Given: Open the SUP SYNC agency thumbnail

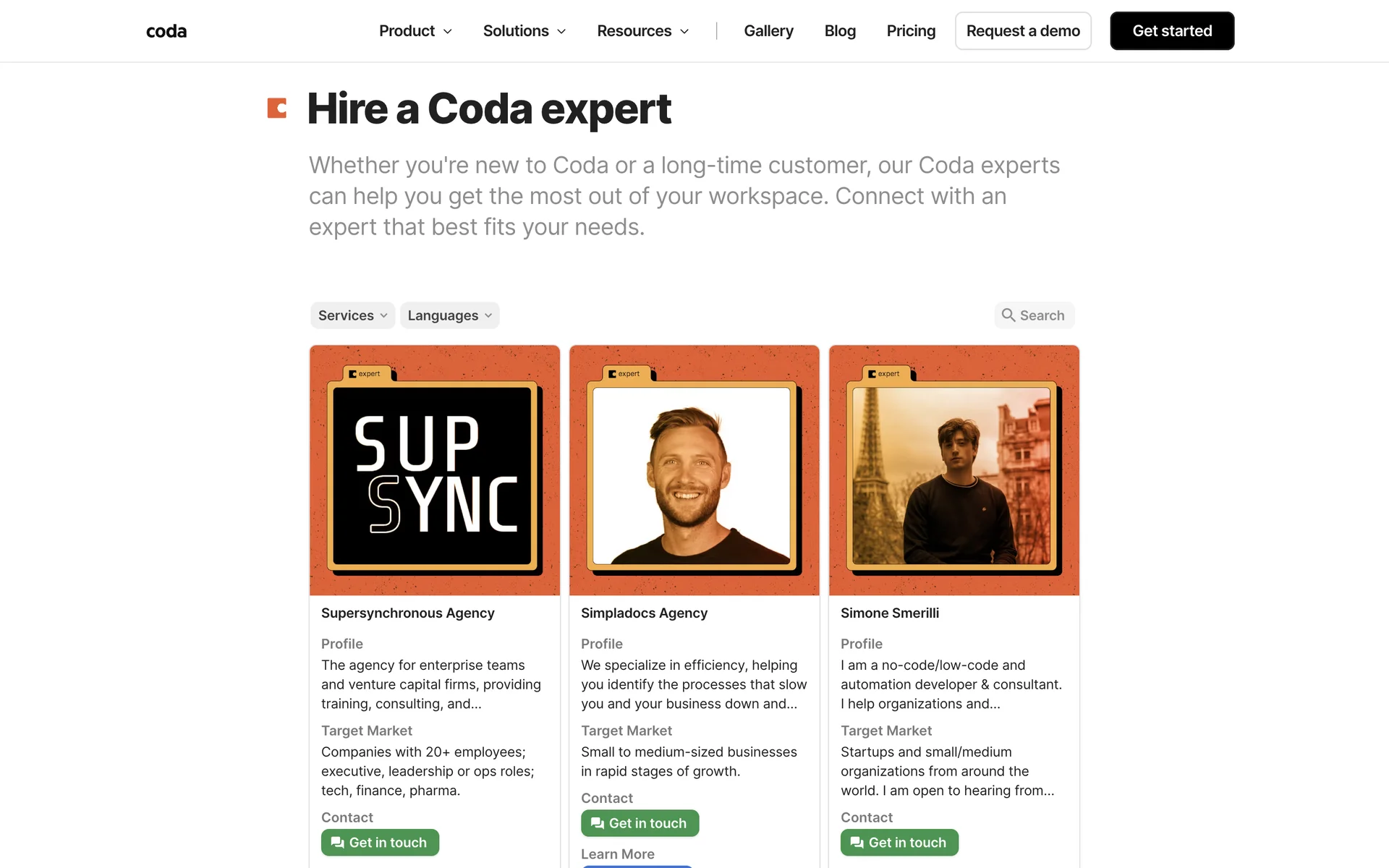Looking at the screenshot, I should 434,475.
